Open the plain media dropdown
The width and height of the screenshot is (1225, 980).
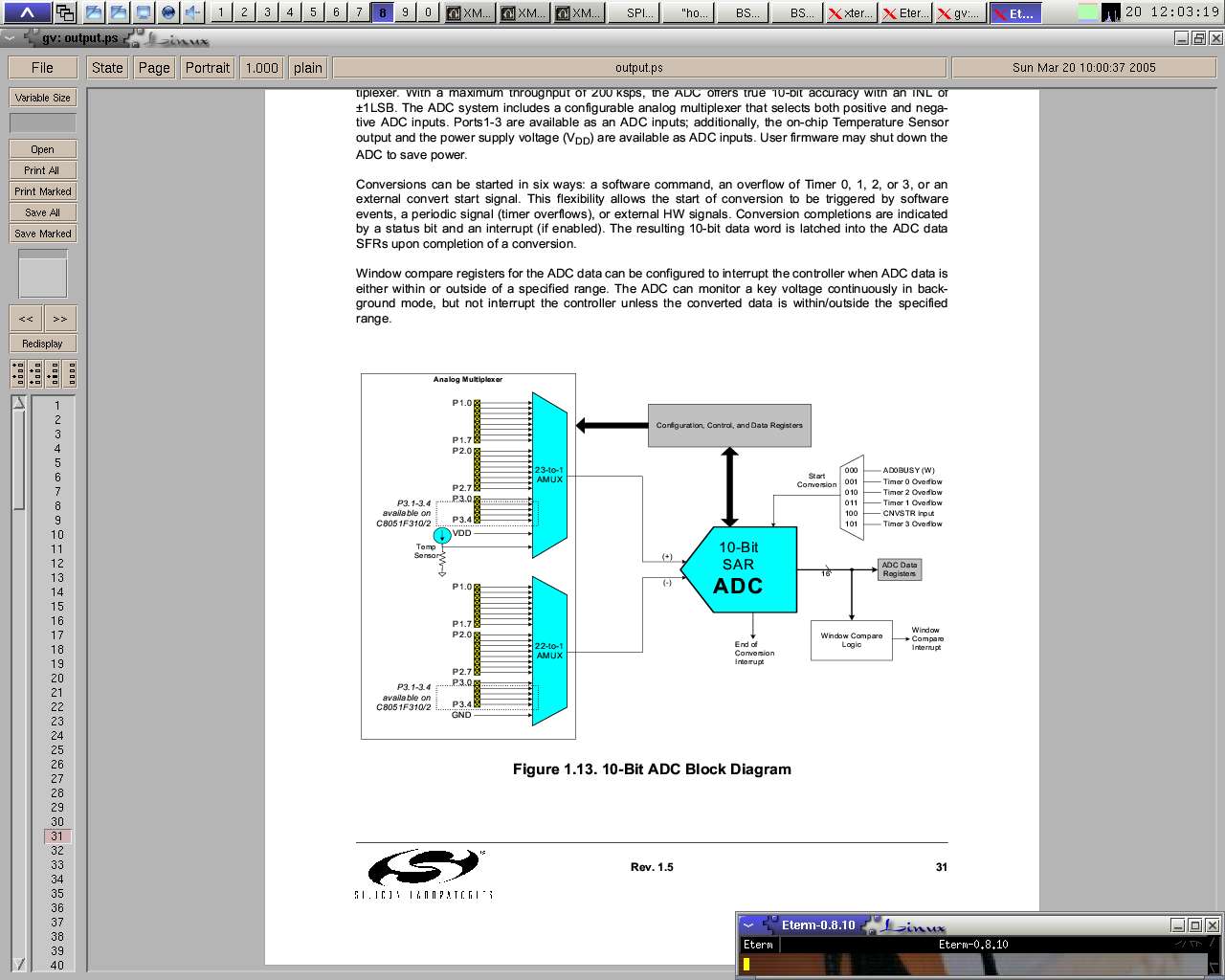point(308,68)
